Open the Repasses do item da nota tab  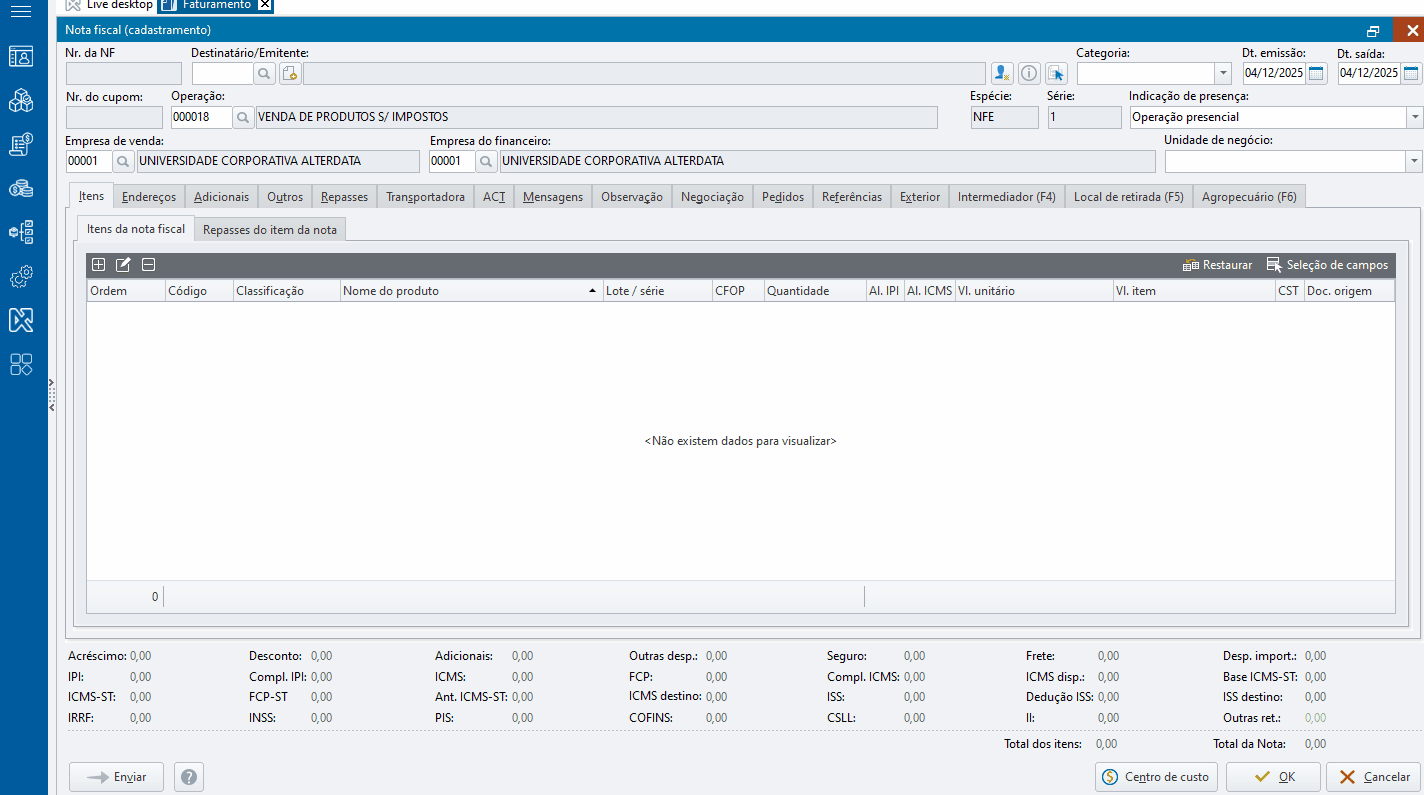270,230
